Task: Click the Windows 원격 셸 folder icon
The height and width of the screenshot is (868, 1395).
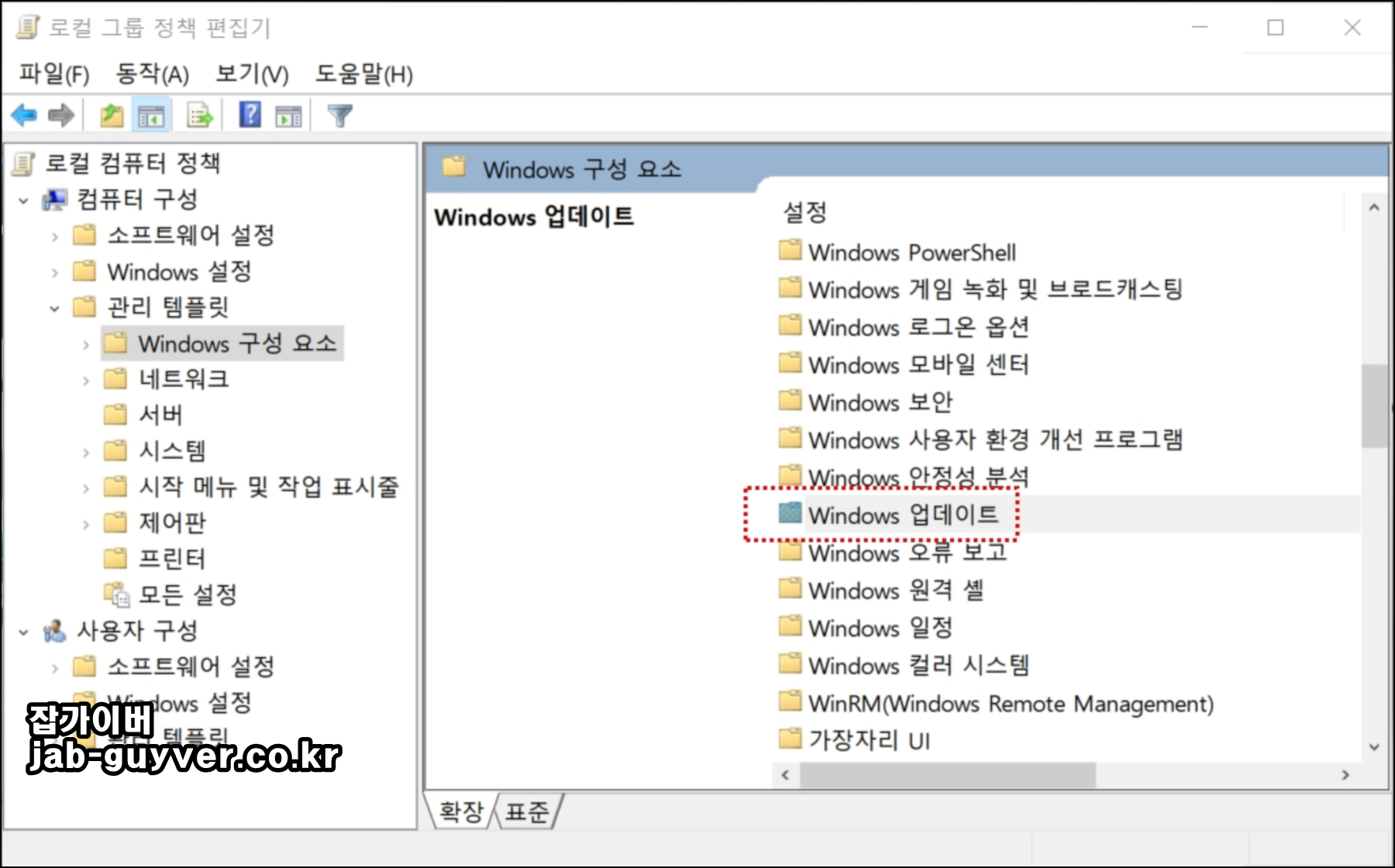Action: click(790, 588)
